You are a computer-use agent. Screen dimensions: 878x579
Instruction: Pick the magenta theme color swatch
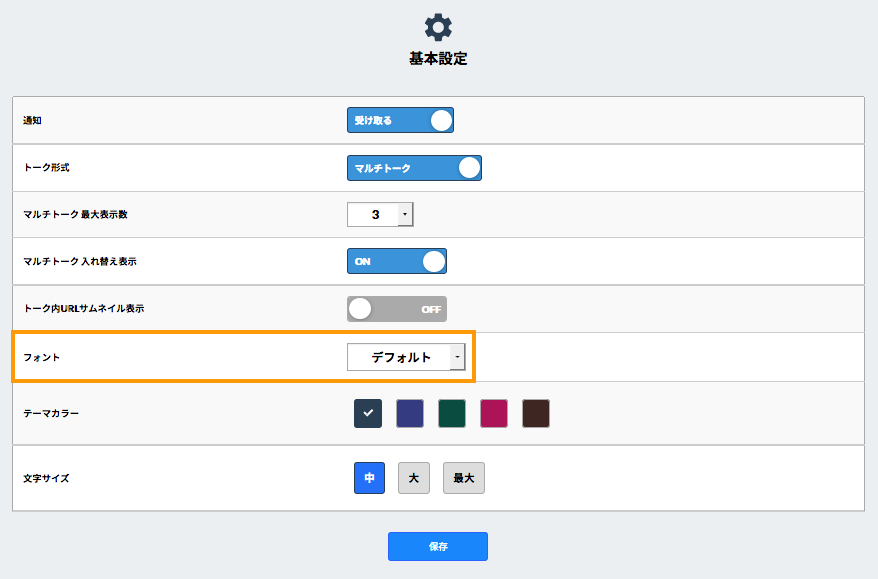coord(494,413)
